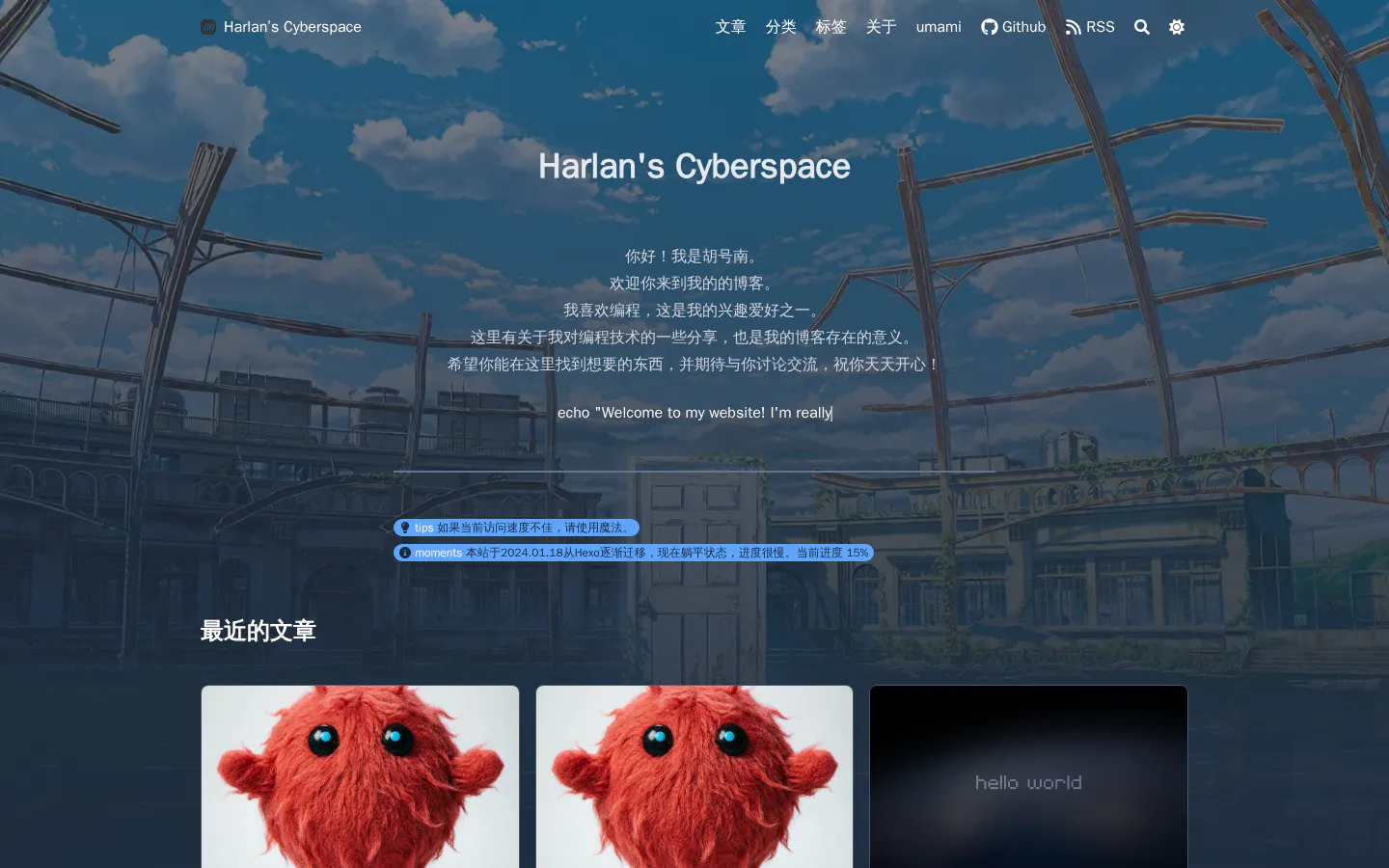
Task: Click the greeting line 你好！我是胡号南。
Action: pos(694,257)
